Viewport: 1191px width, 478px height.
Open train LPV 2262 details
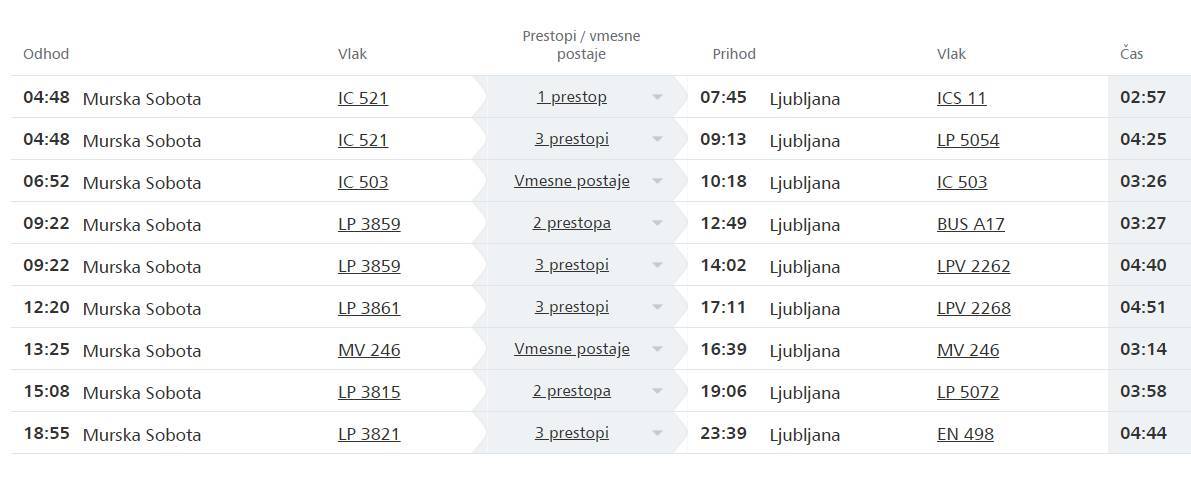tap(973, 267)
